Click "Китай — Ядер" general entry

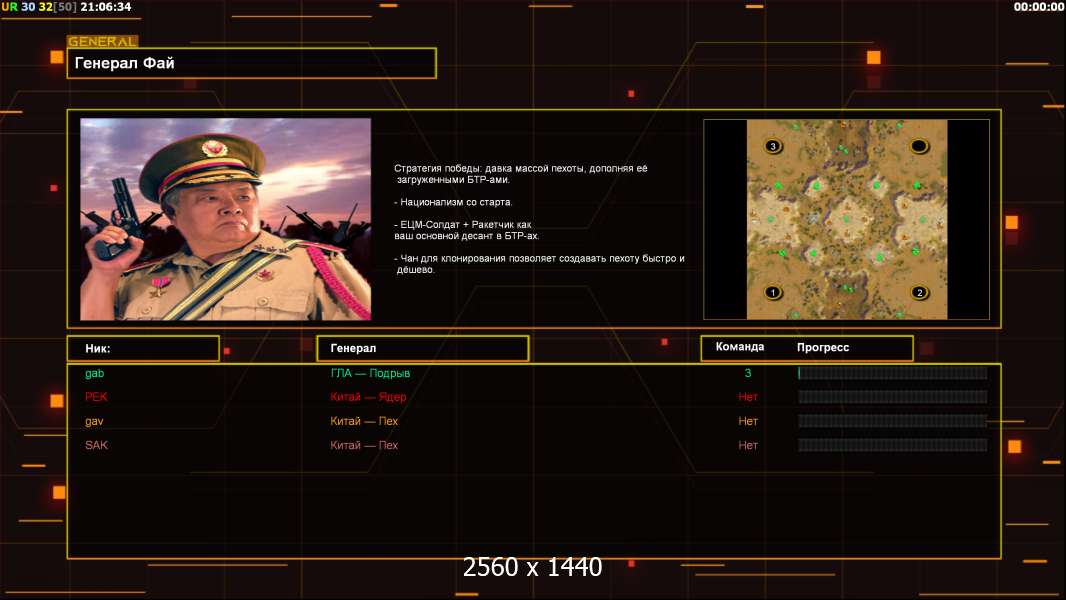tap(368, 397)
